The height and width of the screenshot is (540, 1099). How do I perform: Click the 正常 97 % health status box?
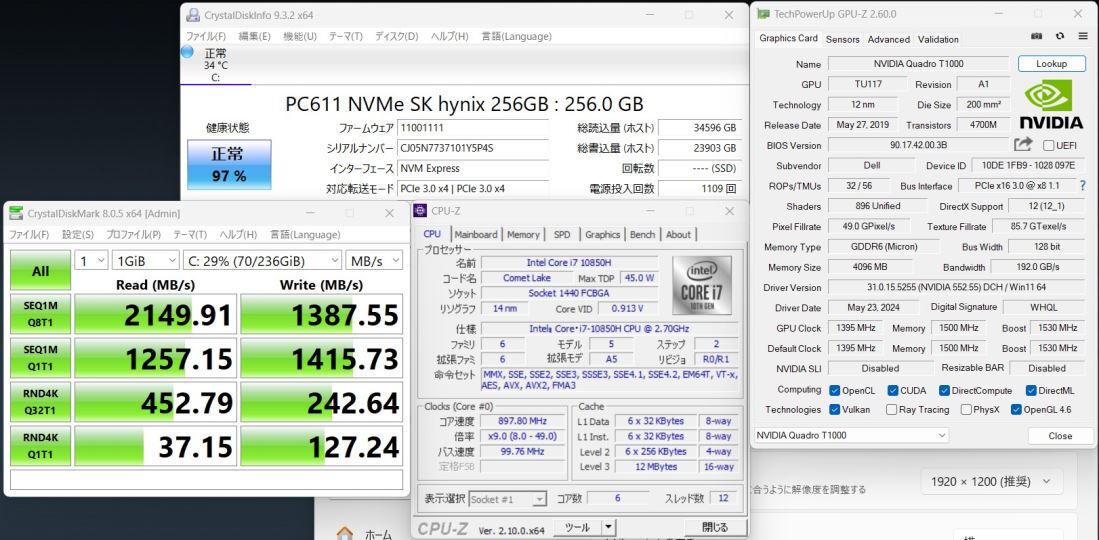(x=228, y=164)
